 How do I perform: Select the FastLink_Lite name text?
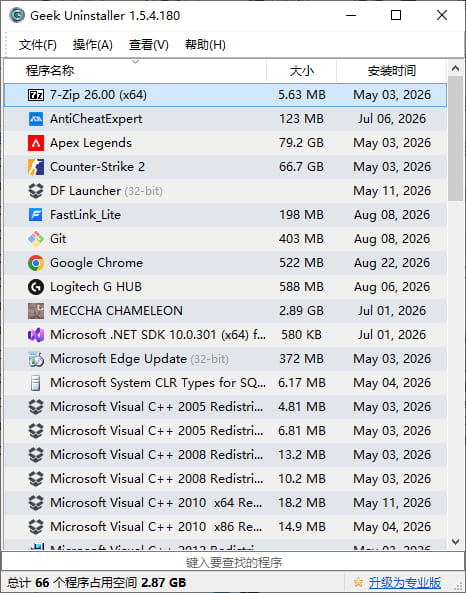click(85, 215)
